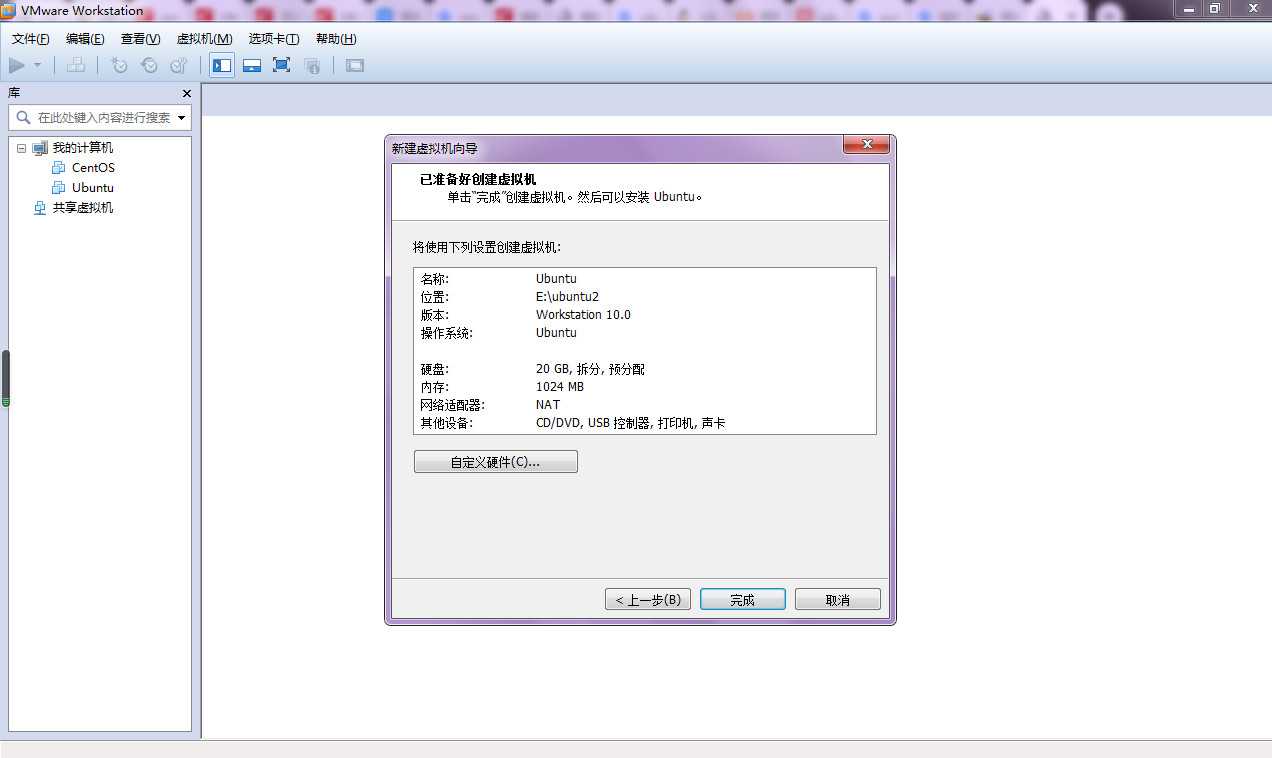Click the VMware Workstation title bar icon

click(x=9, y=10)
